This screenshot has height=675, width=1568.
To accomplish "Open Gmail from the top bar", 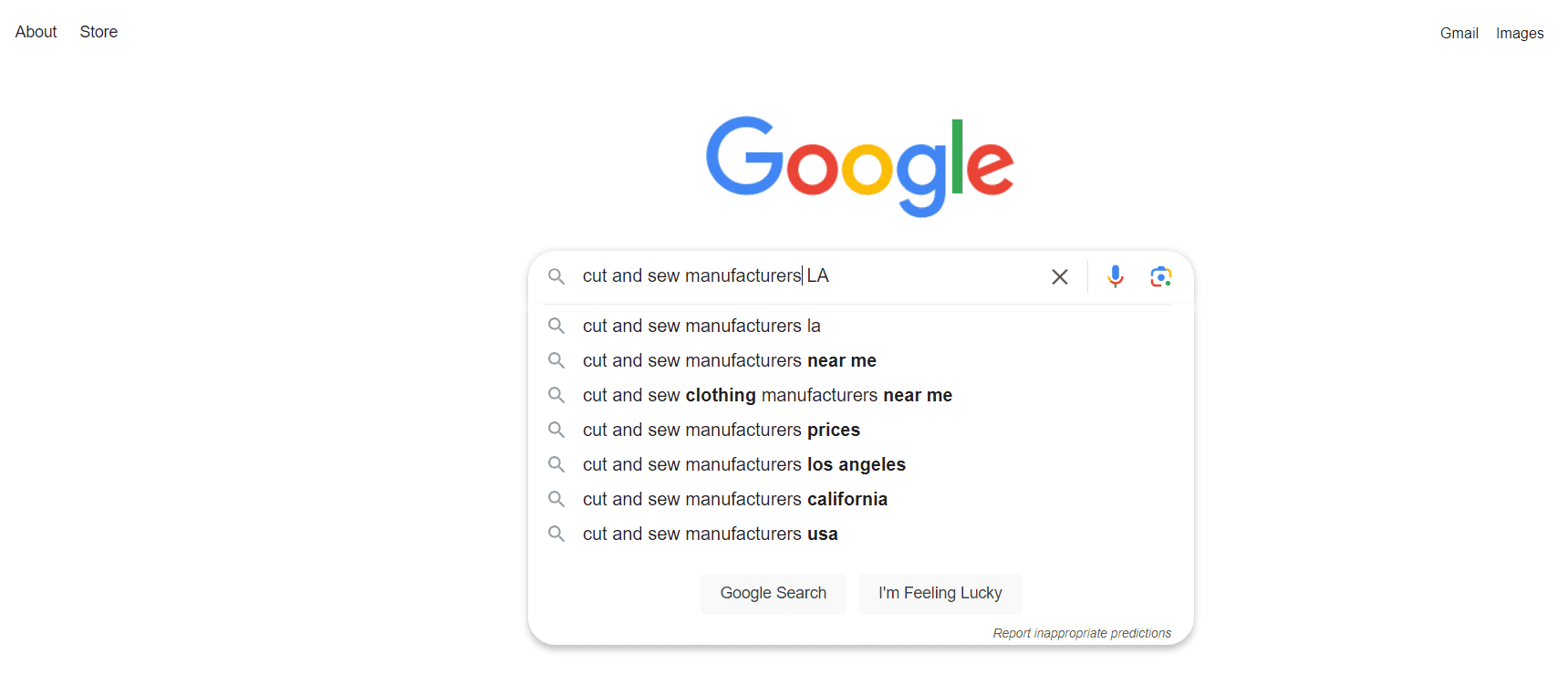I will [x=1458, y=32].
